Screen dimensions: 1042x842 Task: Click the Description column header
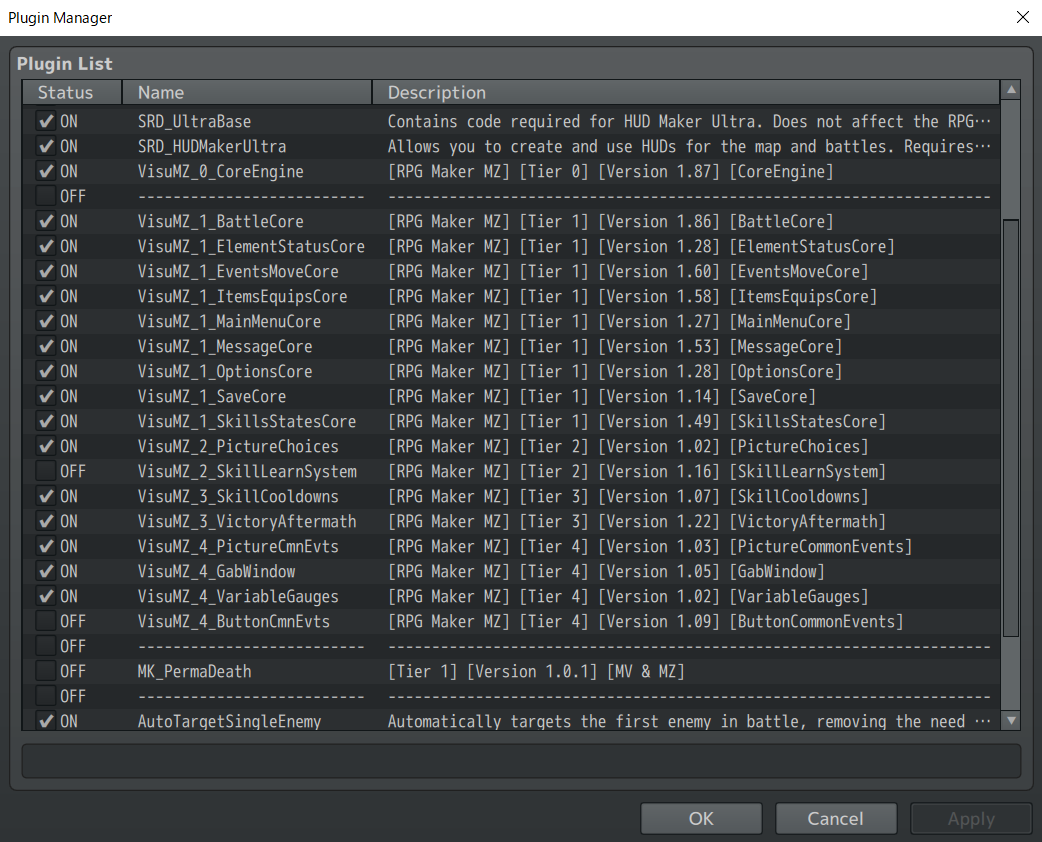coord(686,92)
